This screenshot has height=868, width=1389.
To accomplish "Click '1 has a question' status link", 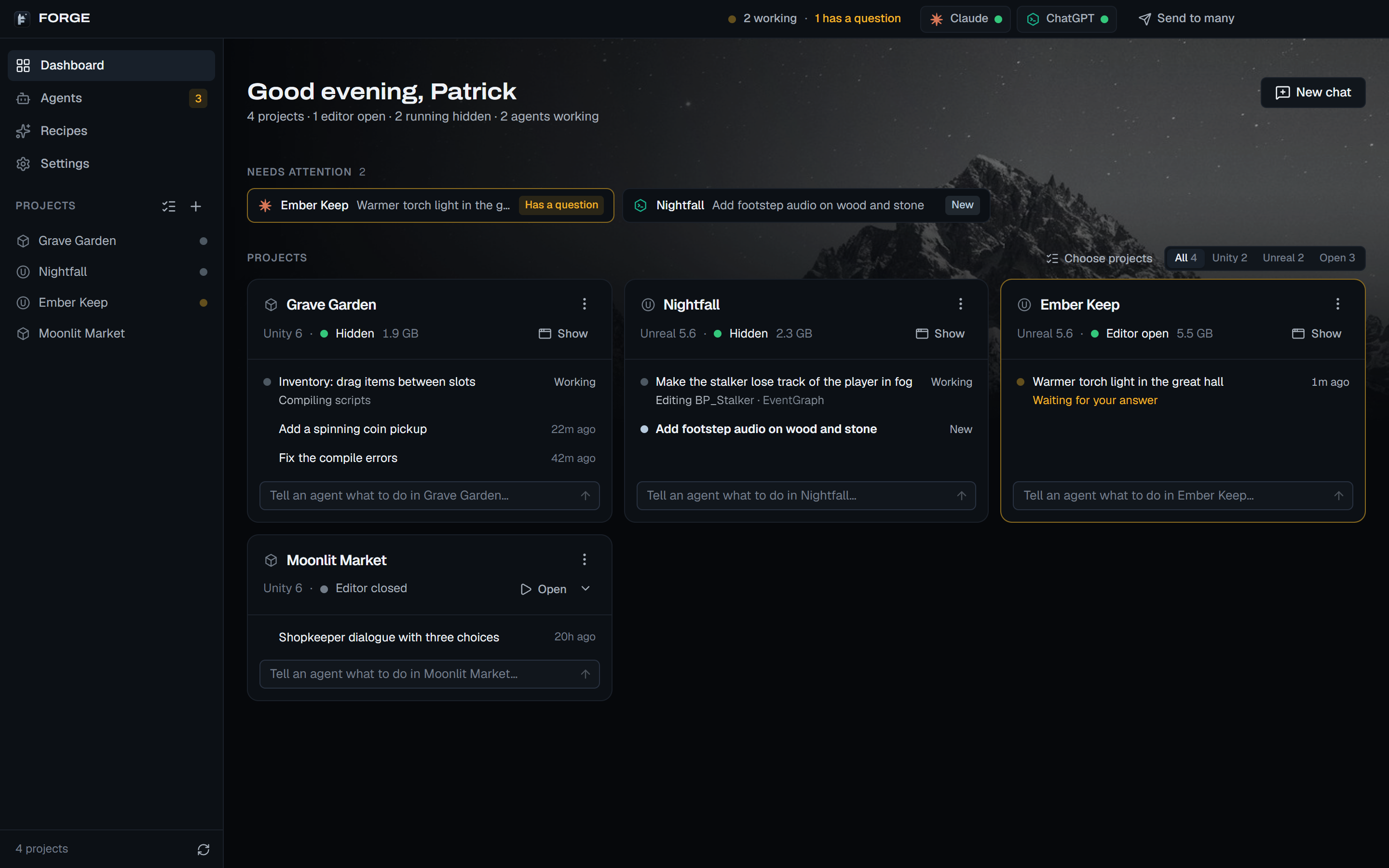I will 858,18.
